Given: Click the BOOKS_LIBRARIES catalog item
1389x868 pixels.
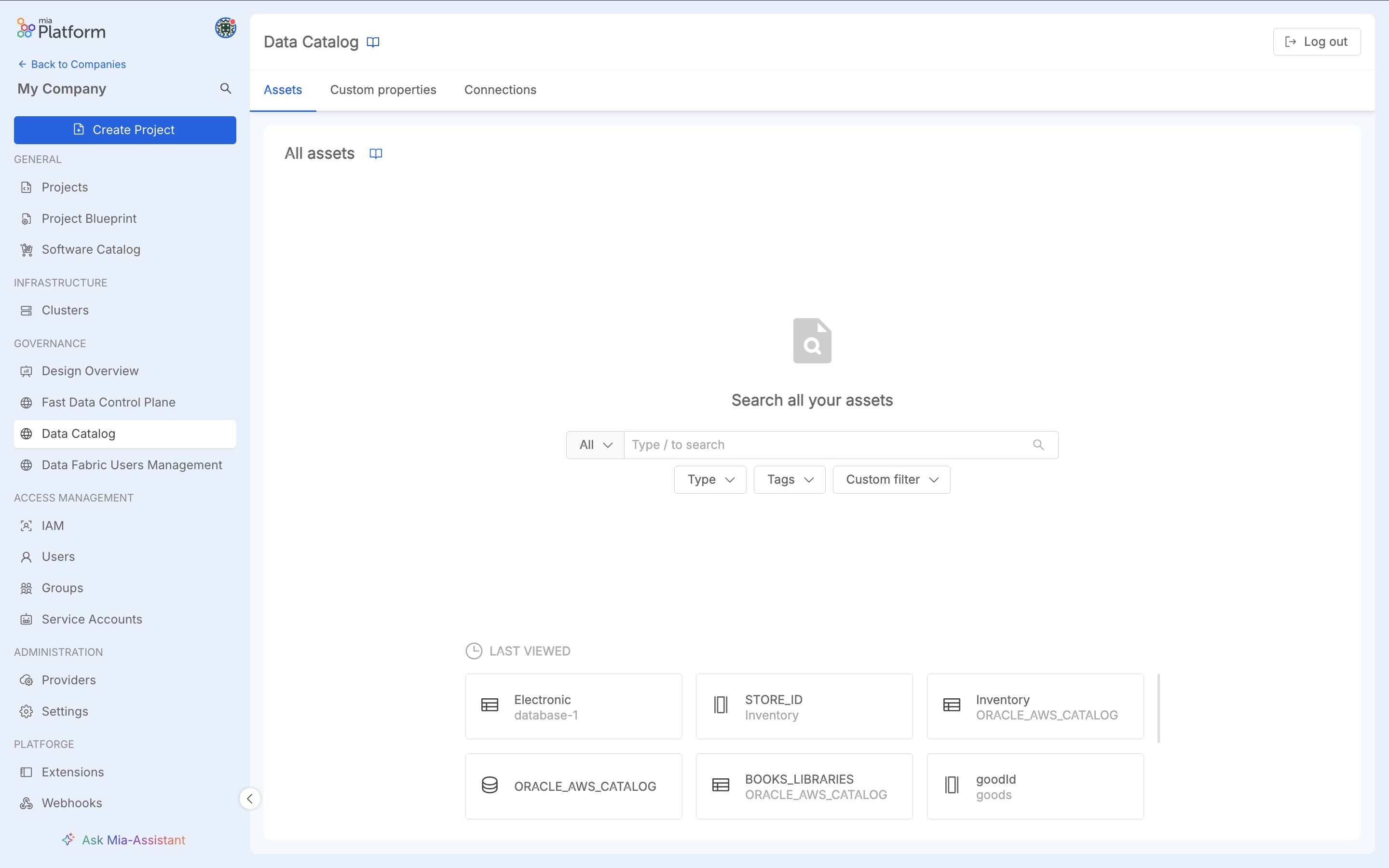Looking at the screenshot, I should (x=804, y=786).
